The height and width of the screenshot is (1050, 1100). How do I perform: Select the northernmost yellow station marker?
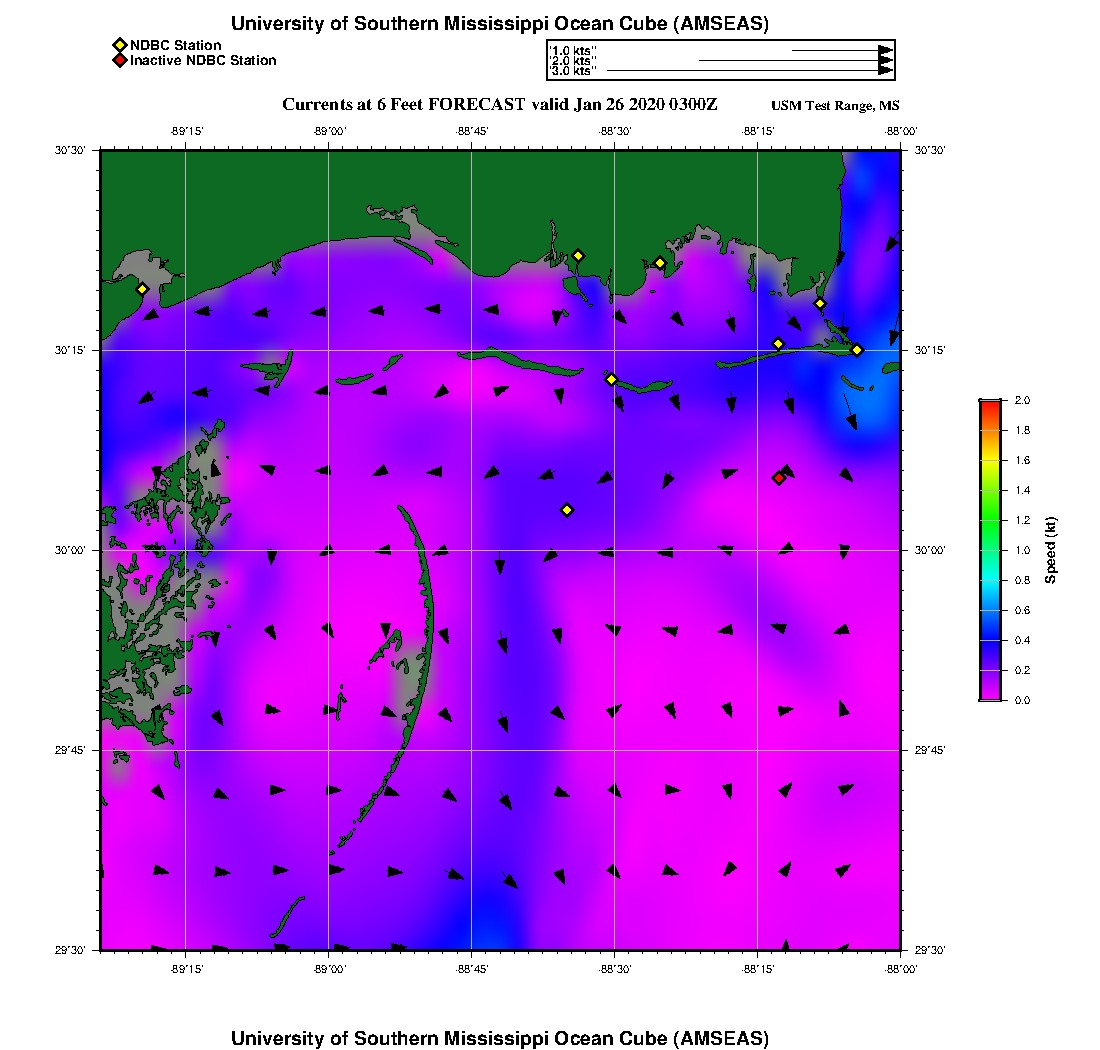pos(578,255)
